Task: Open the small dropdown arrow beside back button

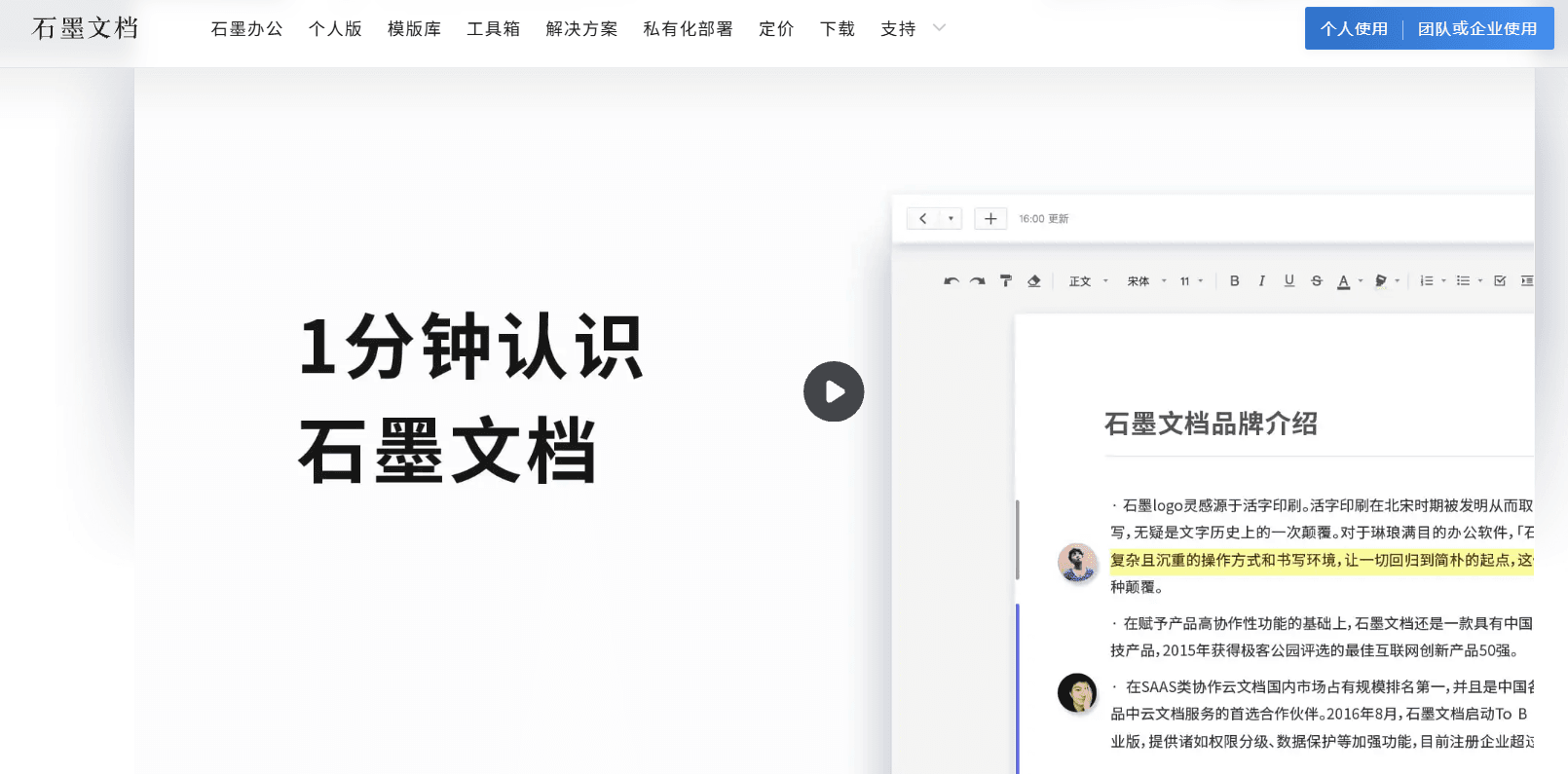Action: pyautogui.click(x=951, y=219)
